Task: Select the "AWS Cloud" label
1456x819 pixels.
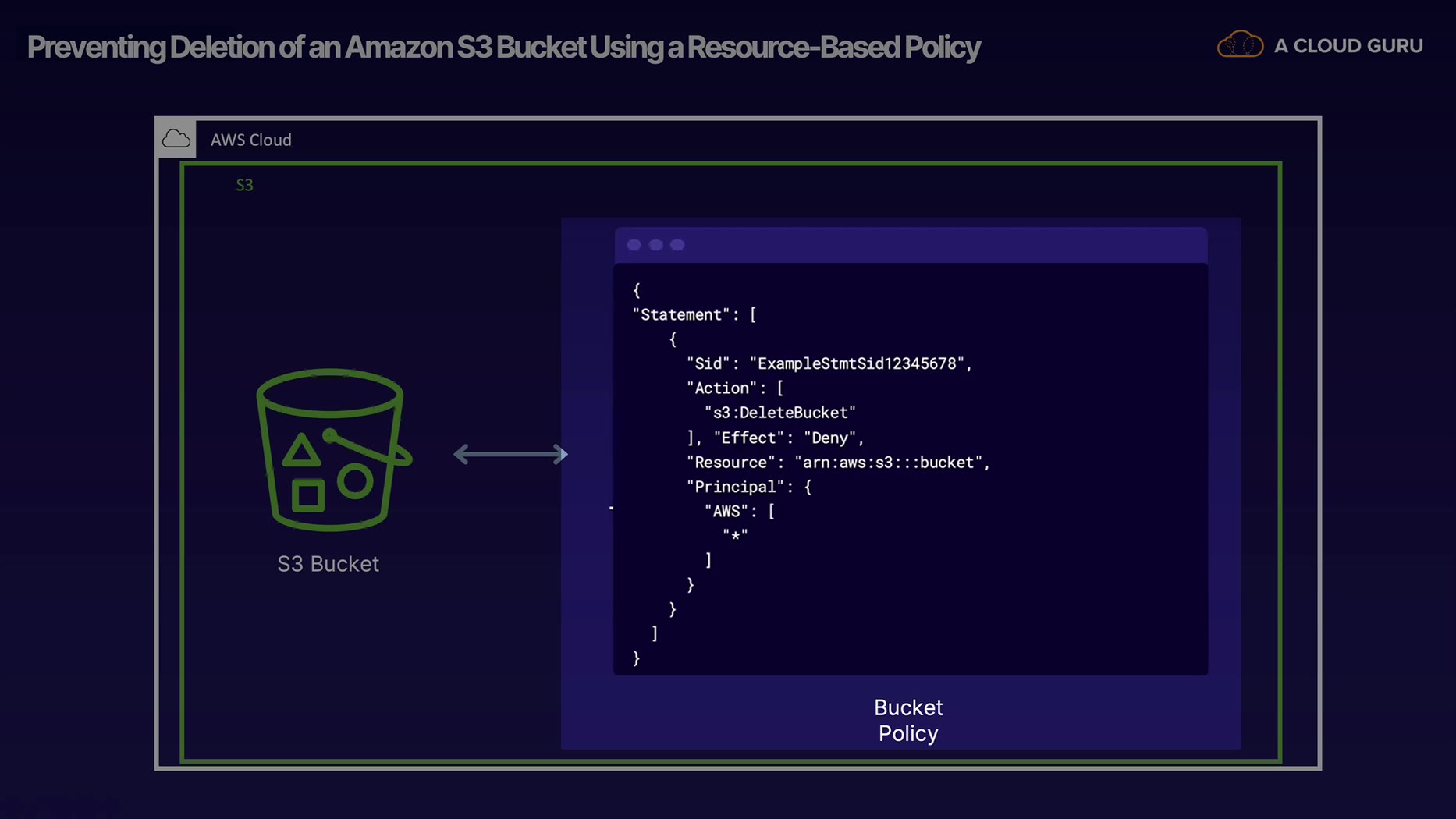Action: (x=251, y=140)
